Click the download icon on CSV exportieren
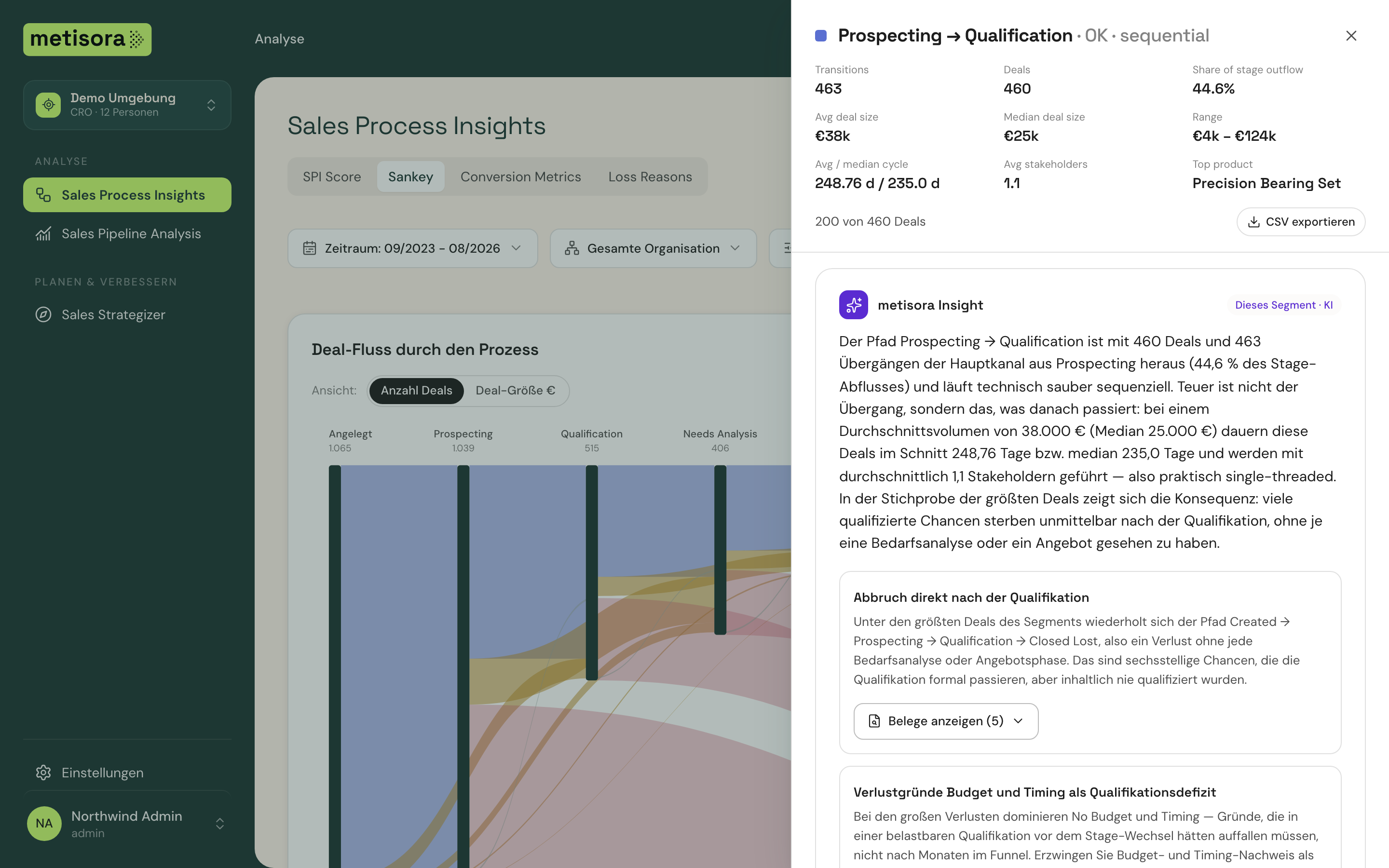Image resolution: width=1389 pixels, height=868 pixels. [1254, 222]
